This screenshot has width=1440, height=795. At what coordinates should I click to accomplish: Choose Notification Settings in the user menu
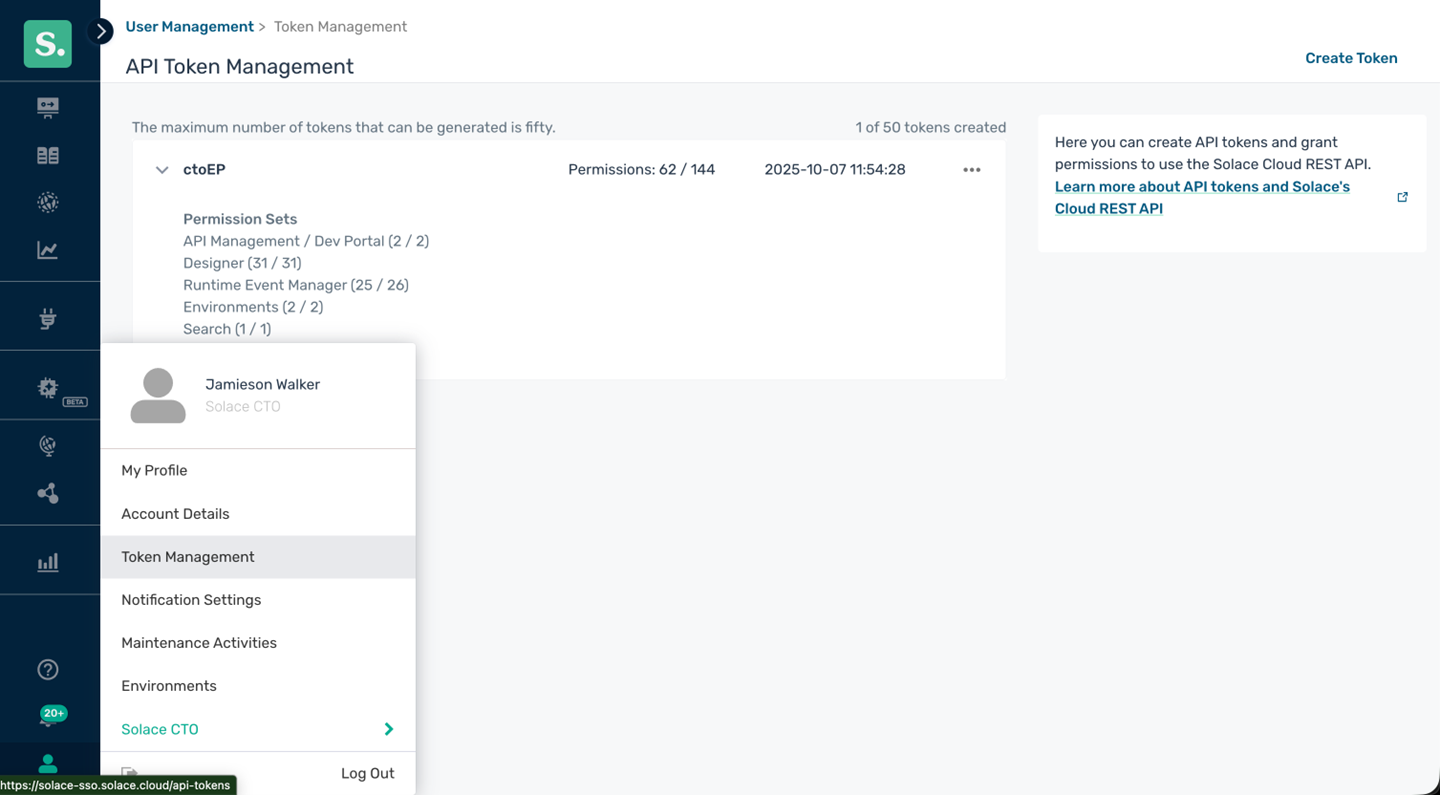(191, 600)
